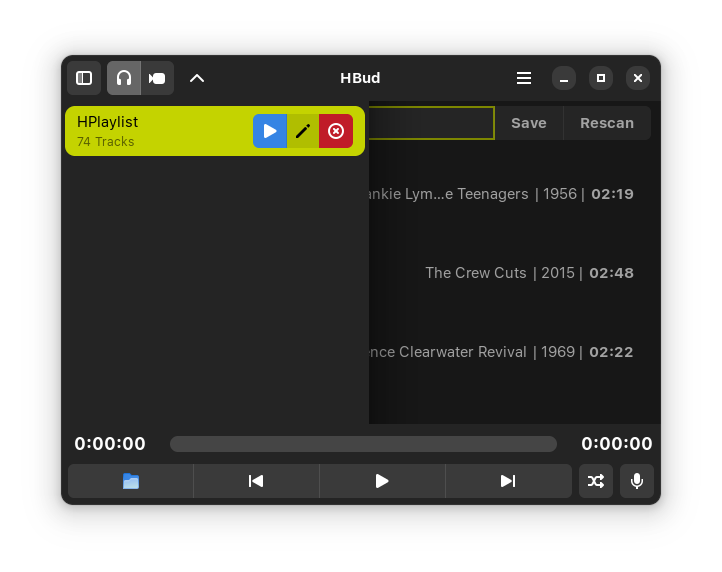Open the hamburger main menu
Viewport: 722px width, 572px height.
[x=524, y=78]
